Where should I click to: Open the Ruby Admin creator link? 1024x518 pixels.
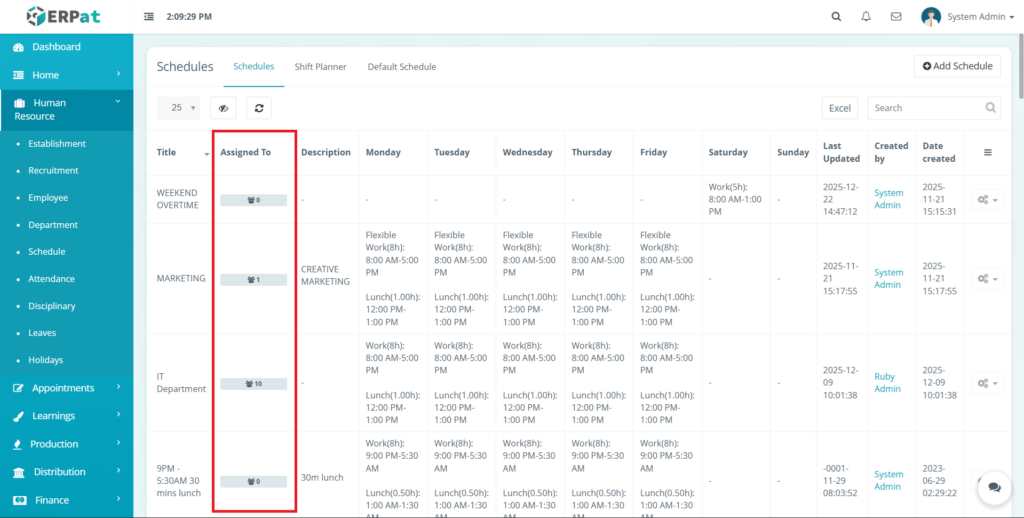(887, 383)
